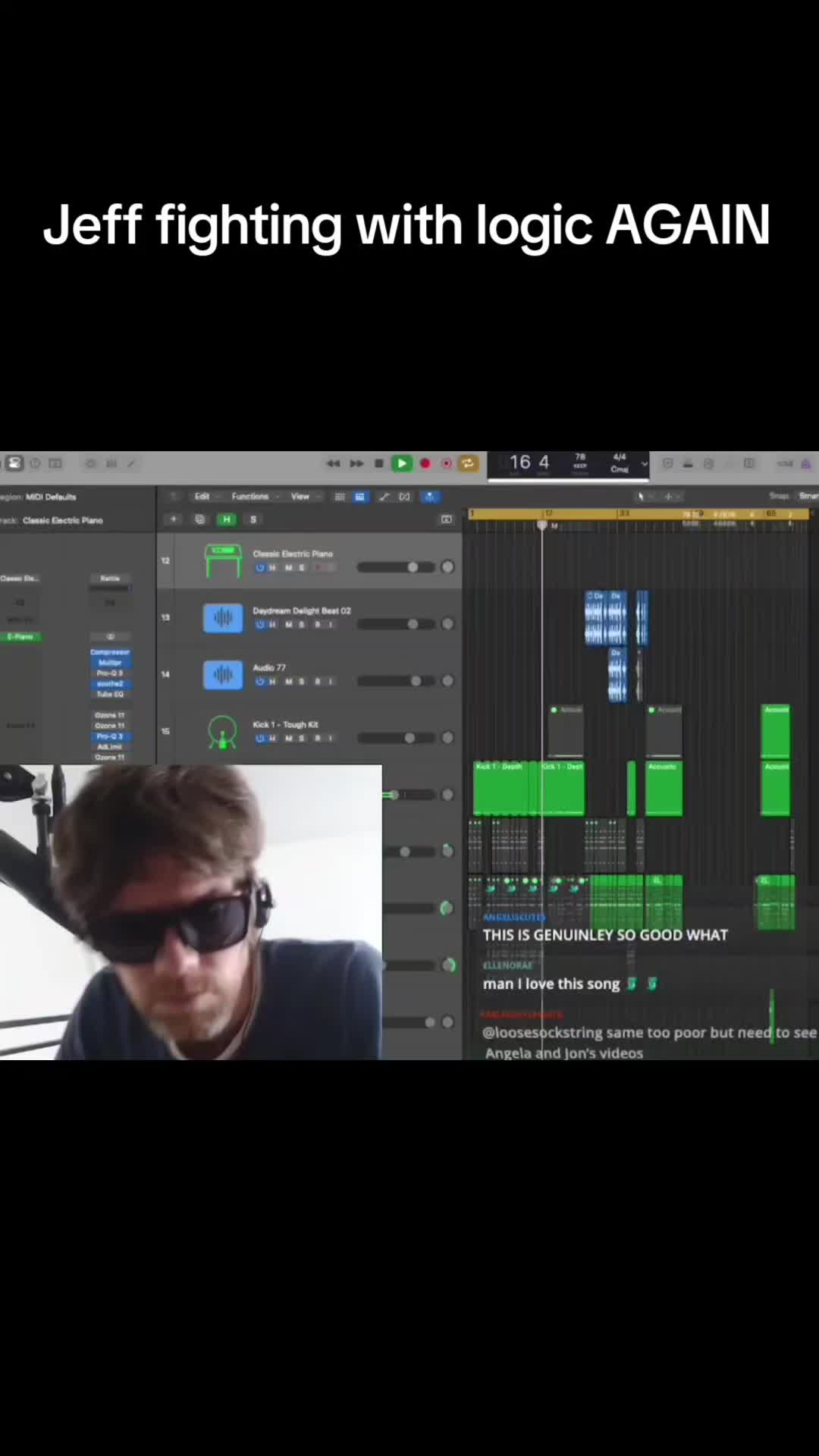The width and height of the screenshot is (819, 1456).
Task: Toggle power on Kick 1 - Tough Kit
Action: point(260,739)
